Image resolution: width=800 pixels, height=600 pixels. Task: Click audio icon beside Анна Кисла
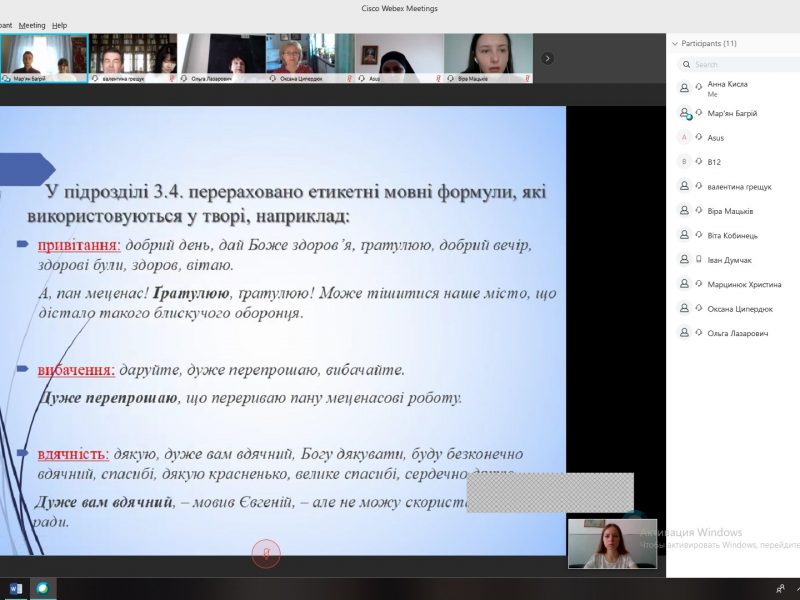pos(684,88)
